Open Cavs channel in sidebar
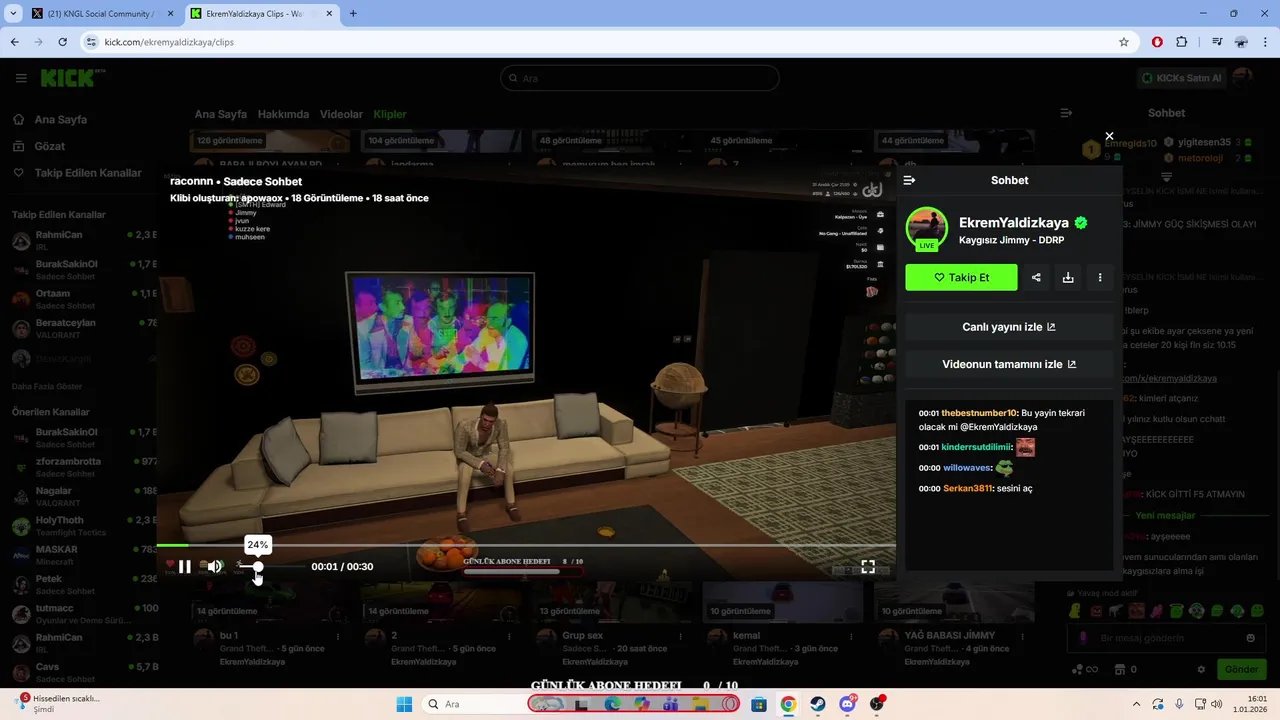Screen dimensions: 1280x720 [x=84, y=672]
